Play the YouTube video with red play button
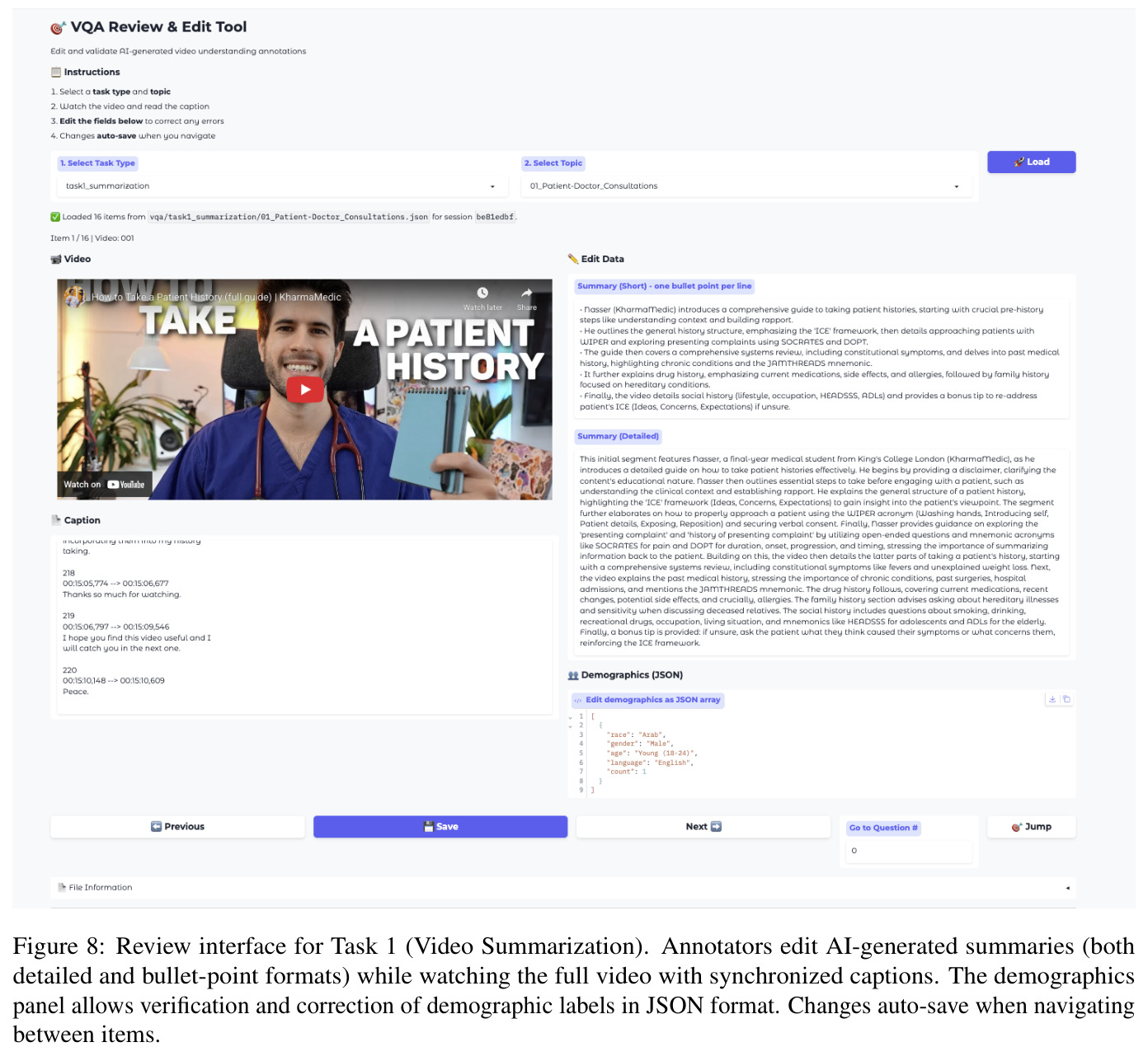The image size is (1148, 1061). (x=305, y=389)
